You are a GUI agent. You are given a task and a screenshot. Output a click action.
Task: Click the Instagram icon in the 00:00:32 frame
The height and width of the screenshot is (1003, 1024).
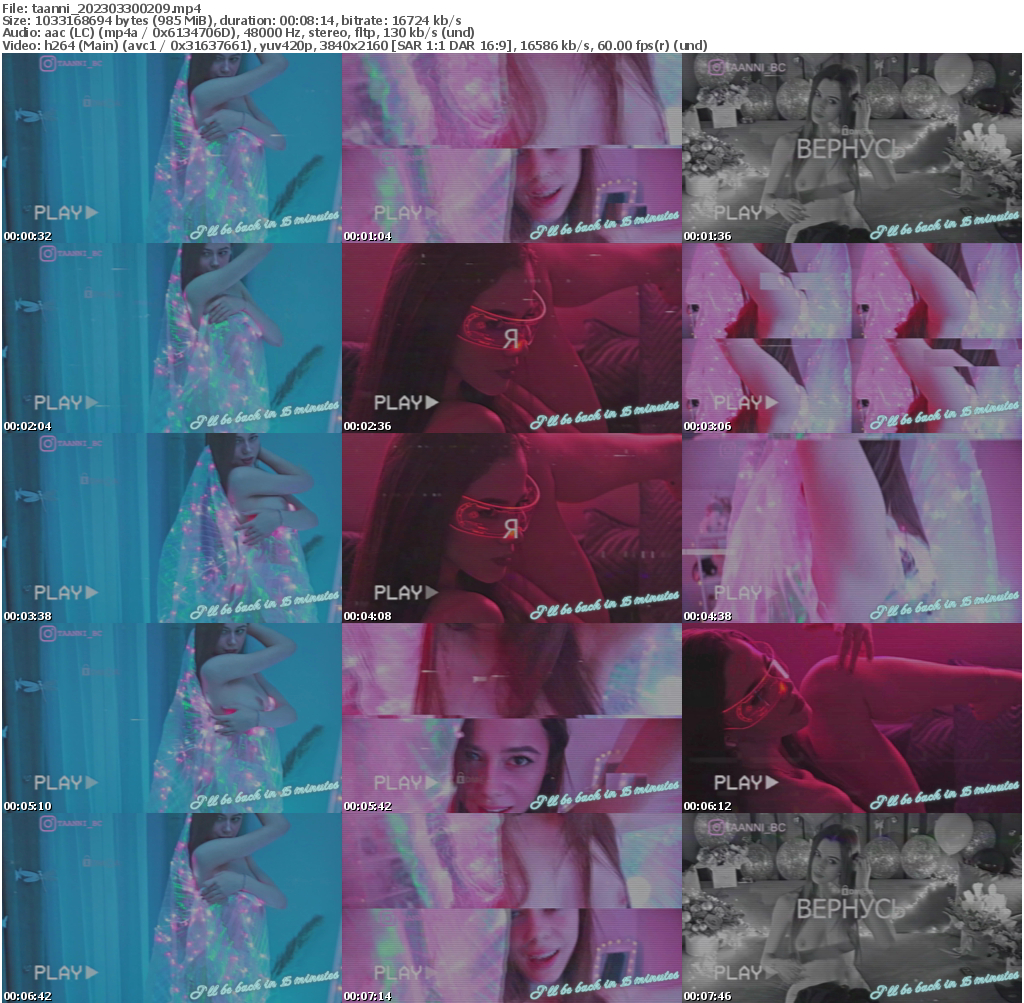tap(47, 66)
